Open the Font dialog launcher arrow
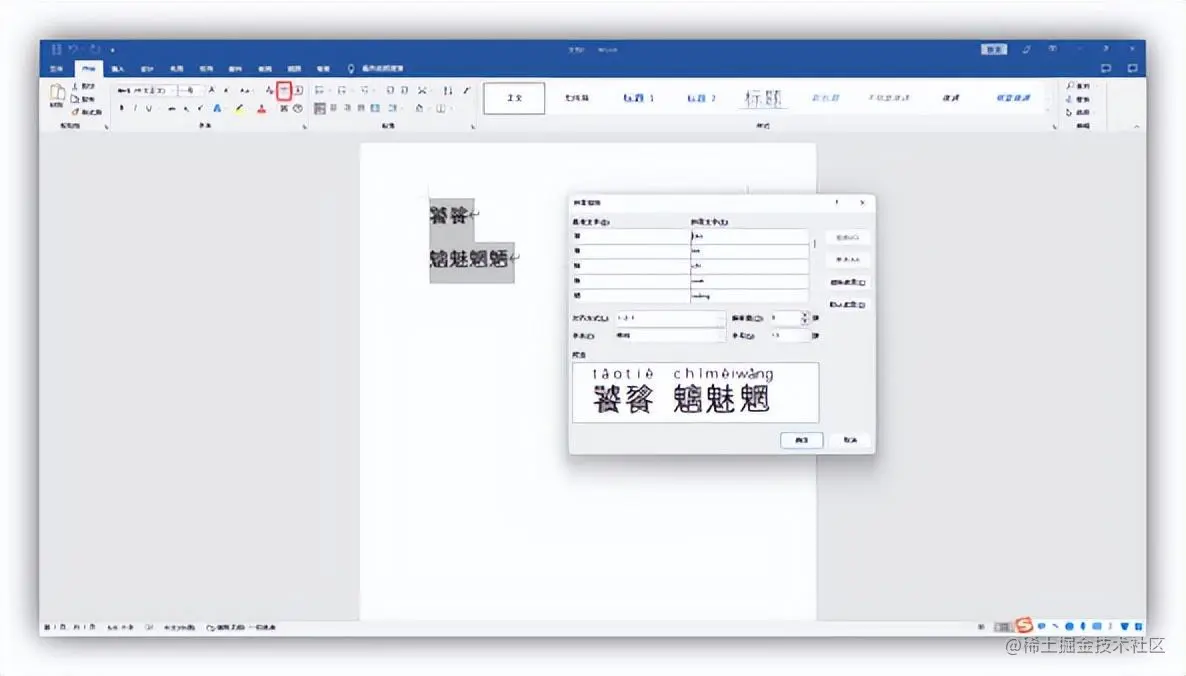This screenshot has height=676, width=1186. (x=304, y=127)
